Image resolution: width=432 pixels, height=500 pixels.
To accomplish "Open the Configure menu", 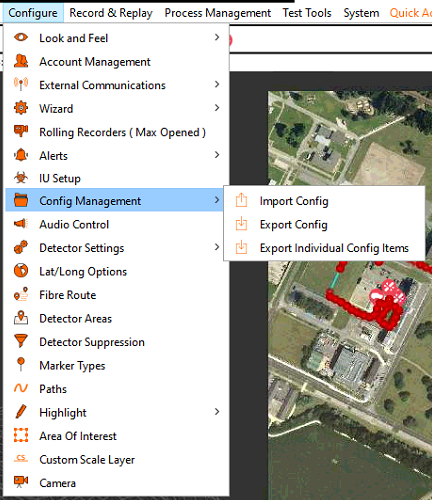I will [33, 13].
